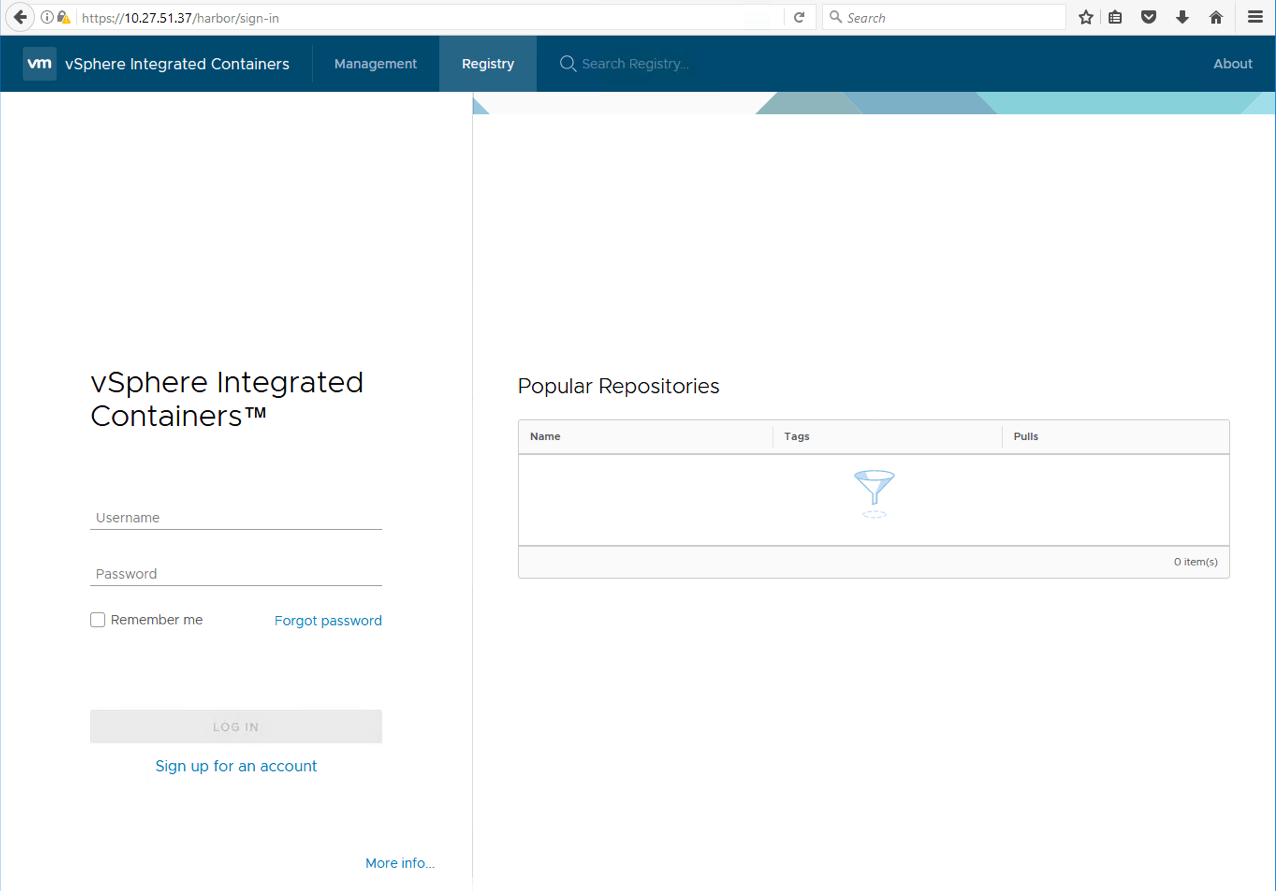Tick the Remember me checkbox
1276x891 pixels.
coord(98,620)
